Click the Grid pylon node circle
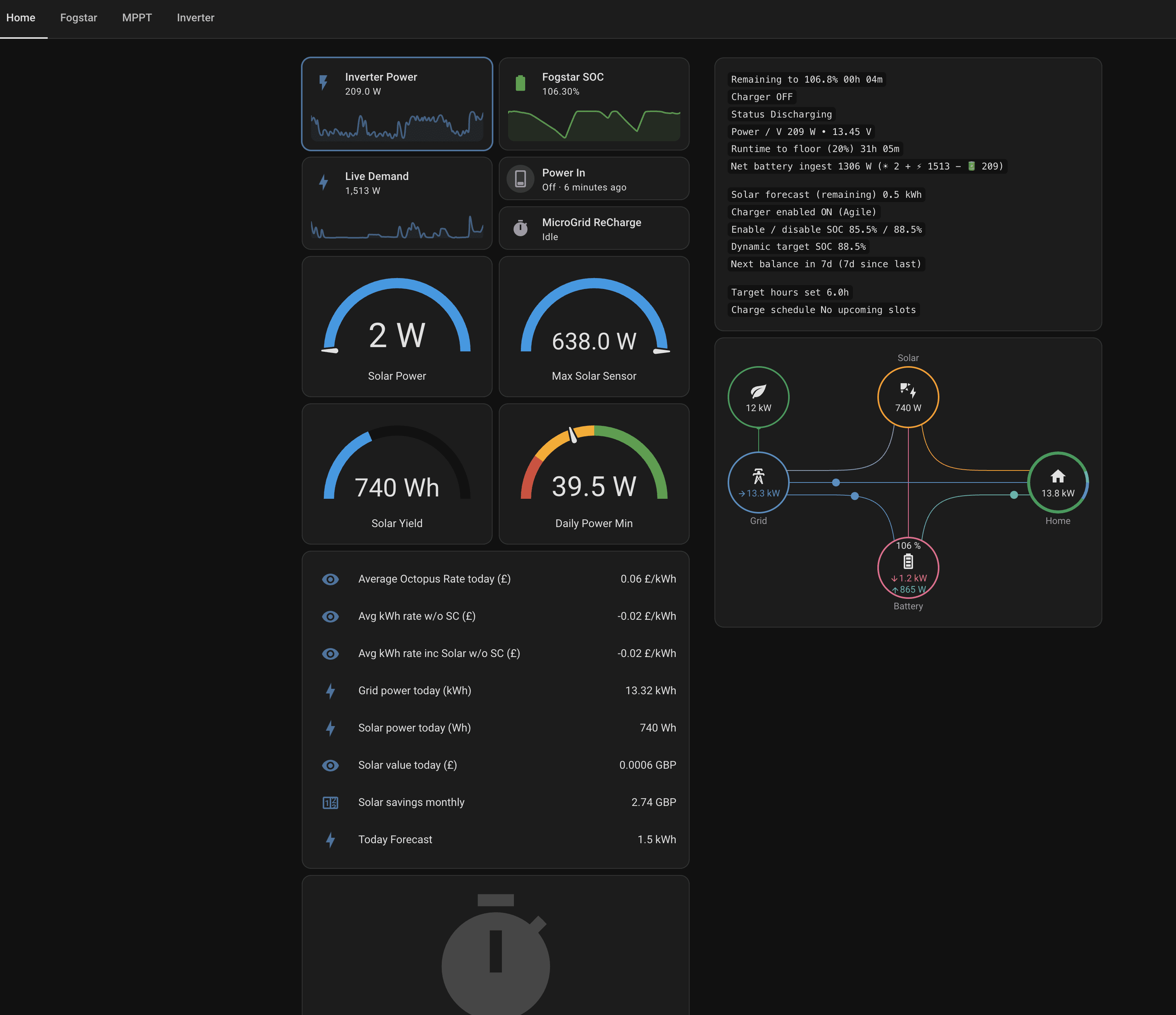 pos(758,482)
